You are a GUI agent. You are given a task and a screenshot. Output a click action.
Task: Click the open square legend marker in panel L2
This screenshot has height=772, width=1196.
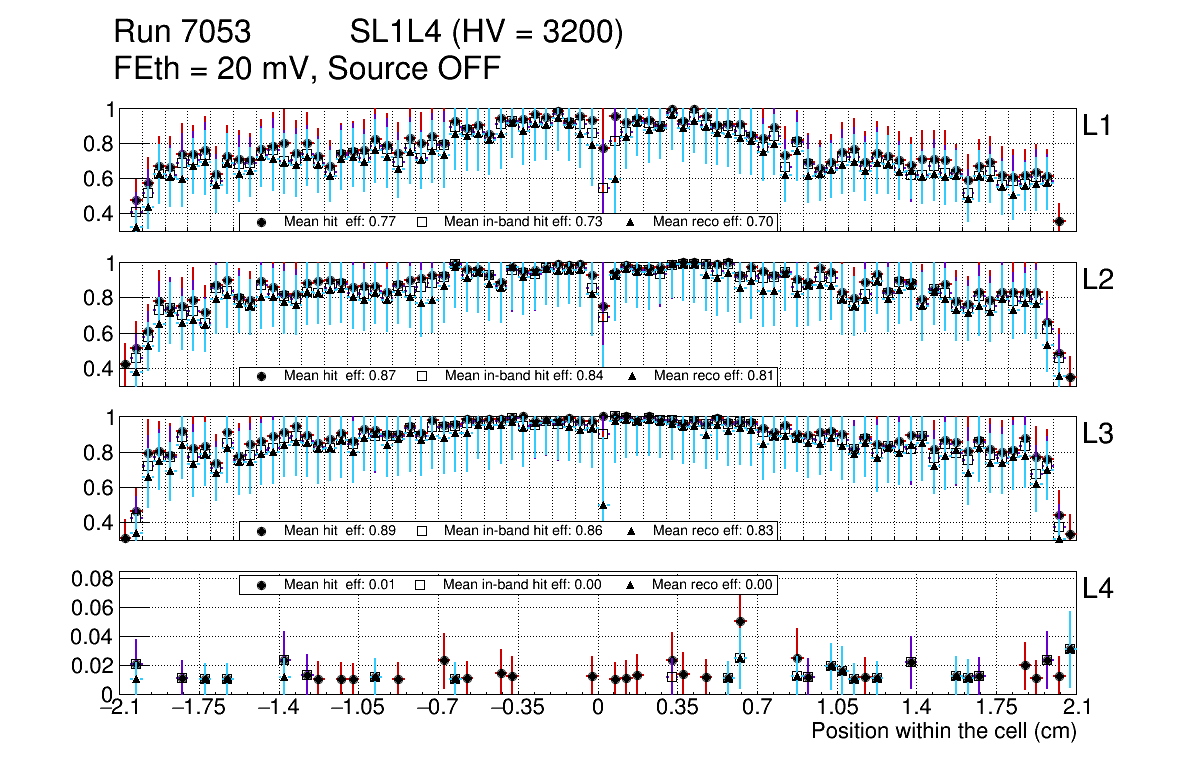point(422,376)
